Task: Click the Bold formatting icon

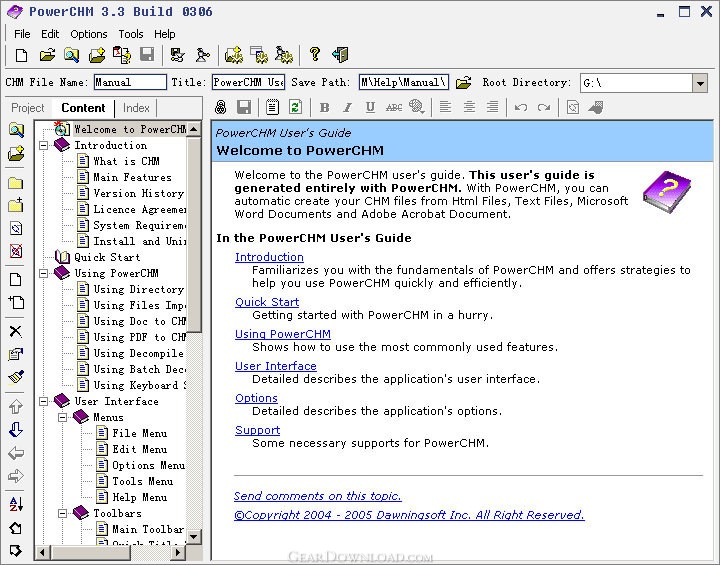Action: (324, 107)
